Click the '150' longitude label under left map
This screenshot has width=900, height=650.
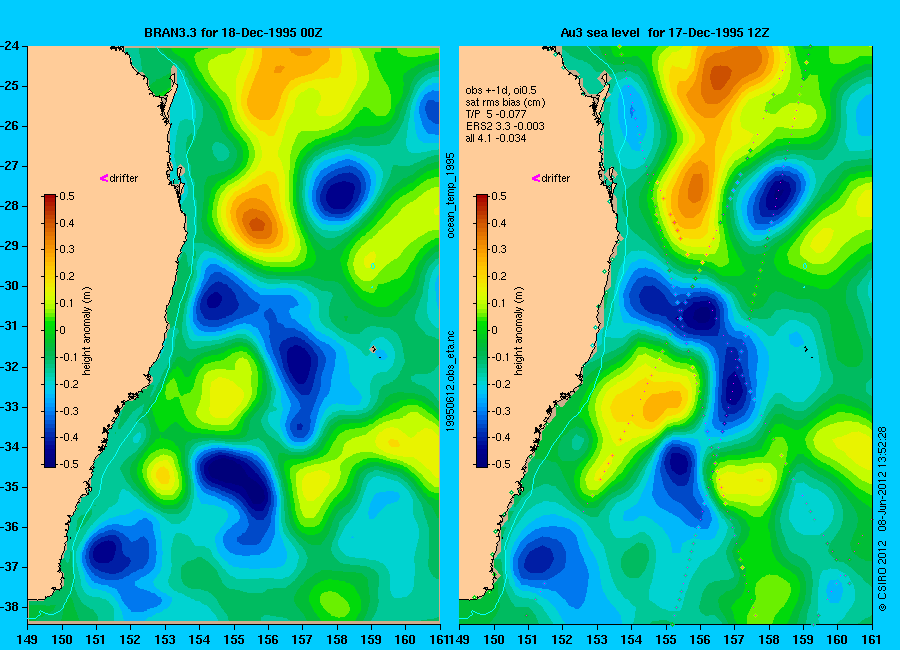[x=61, y=639]
